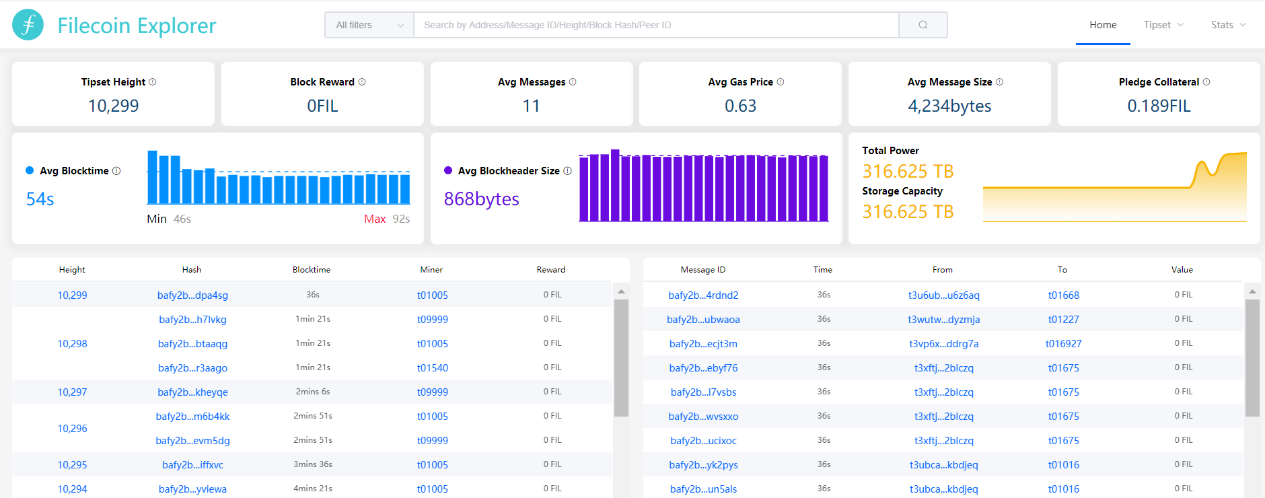Click blocks table scrollbar up arrow
The width and height of the screenshot is (1265, 498).
620,291
